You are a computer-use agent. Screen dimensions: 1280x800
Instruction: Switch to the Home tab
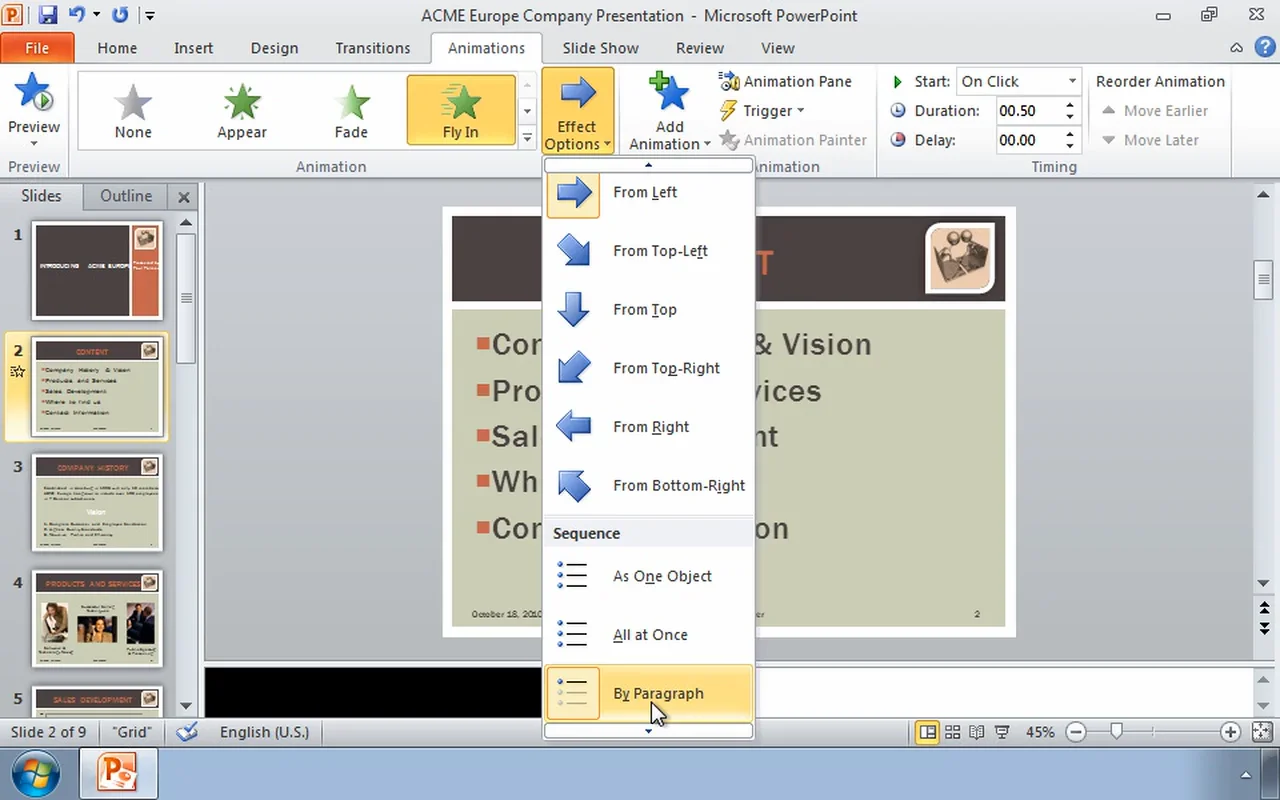[x=117, y=48]
